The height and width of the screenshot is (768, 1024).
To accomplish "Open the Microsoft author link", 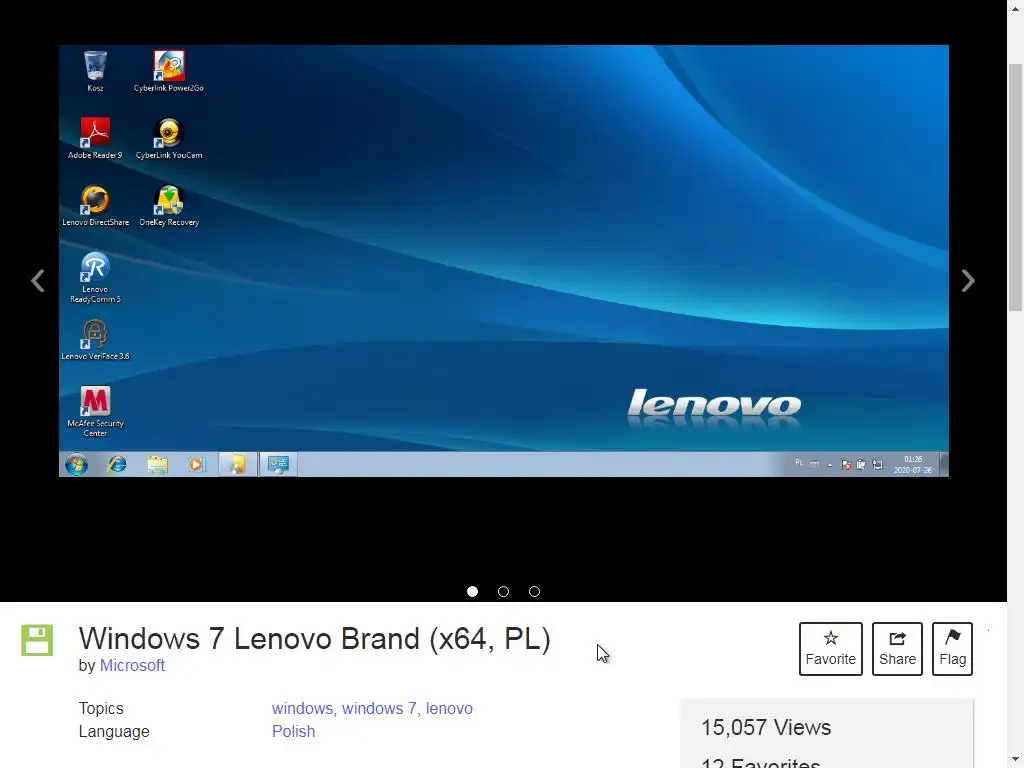I will (132, 665).
